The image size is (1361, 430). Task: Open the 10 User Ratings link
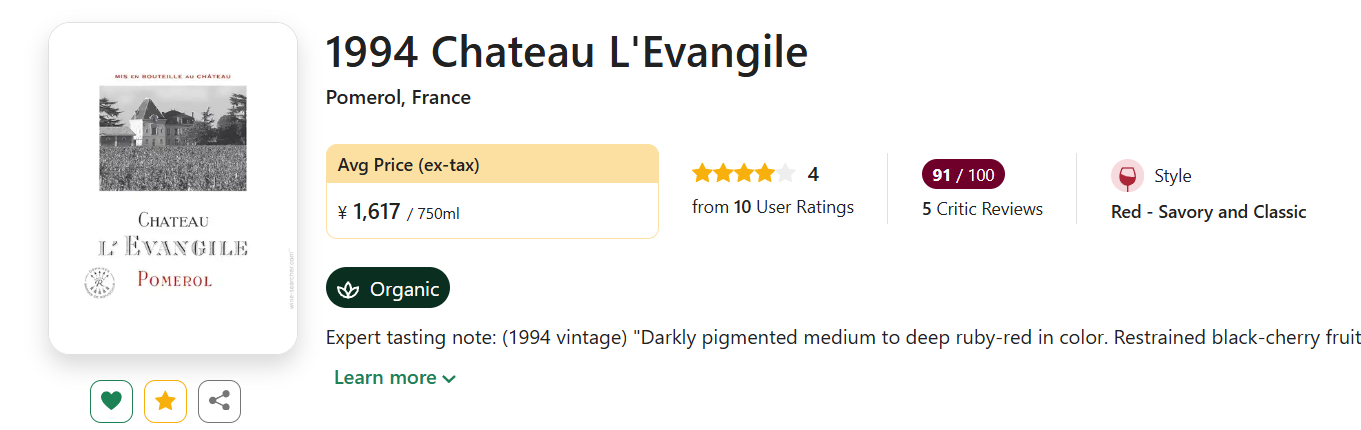click(773, 207)
